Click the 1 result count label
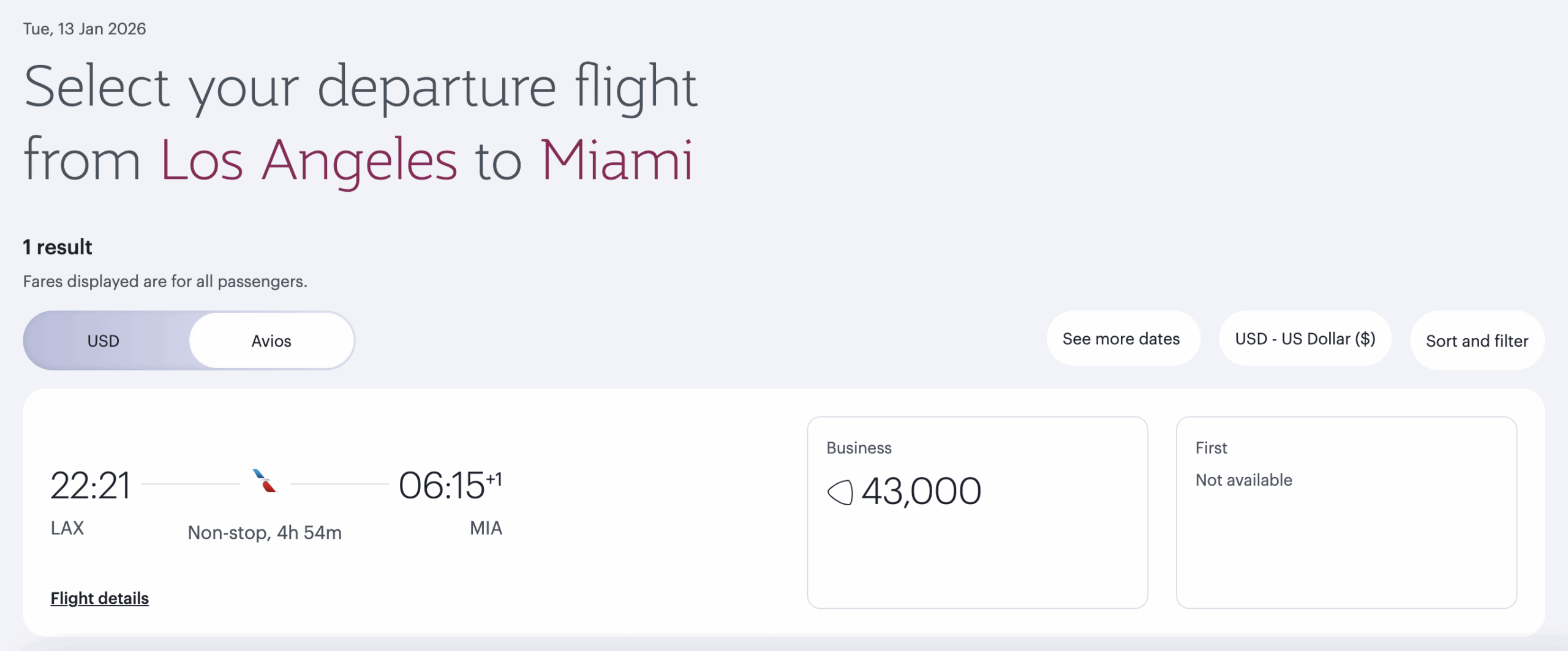The width and height of the screenshot is (1568, 651). (58, 247)
